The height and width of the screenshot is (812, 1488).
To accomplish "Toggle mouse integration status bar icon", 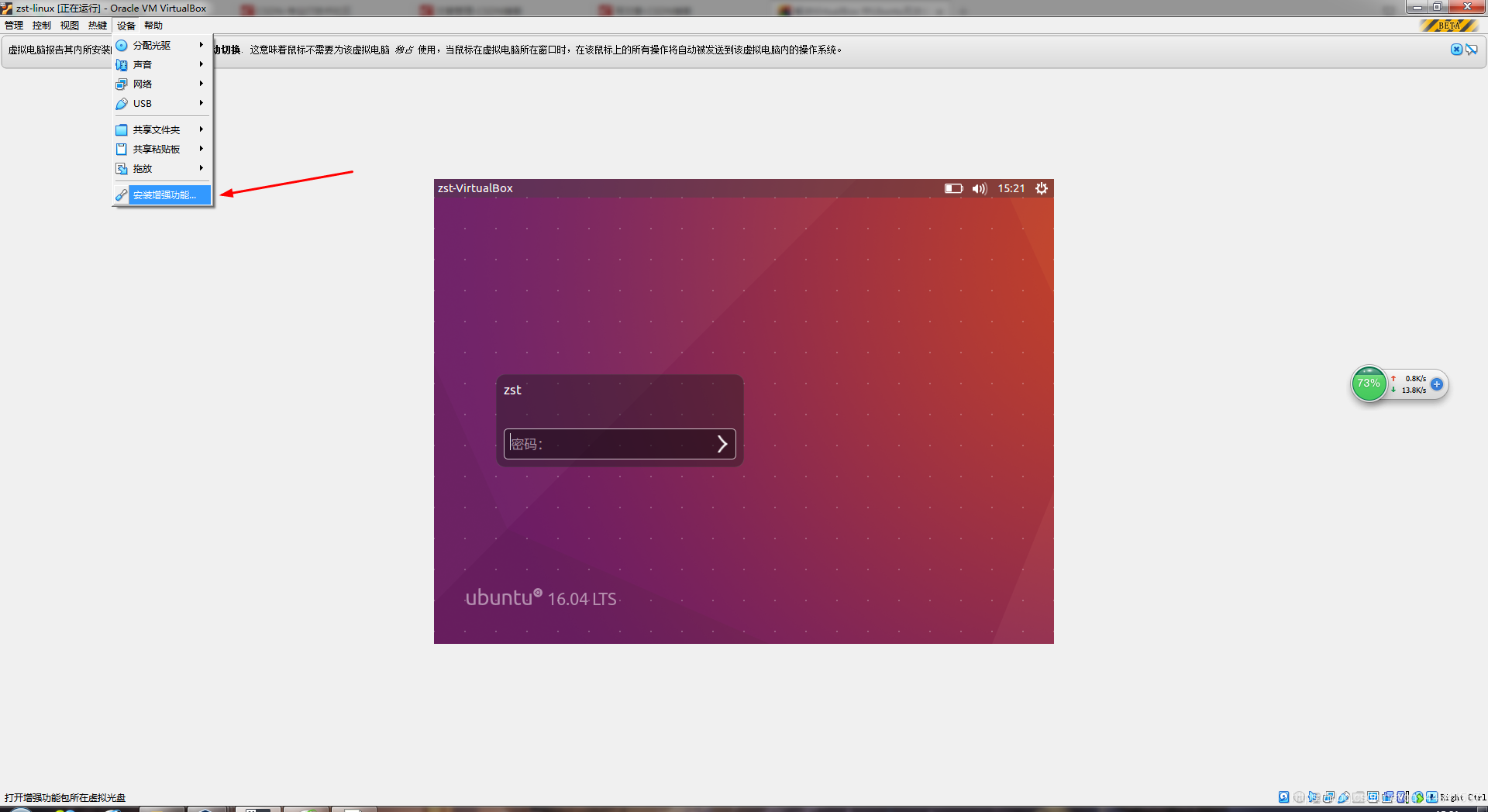I will coord(1417,797).
